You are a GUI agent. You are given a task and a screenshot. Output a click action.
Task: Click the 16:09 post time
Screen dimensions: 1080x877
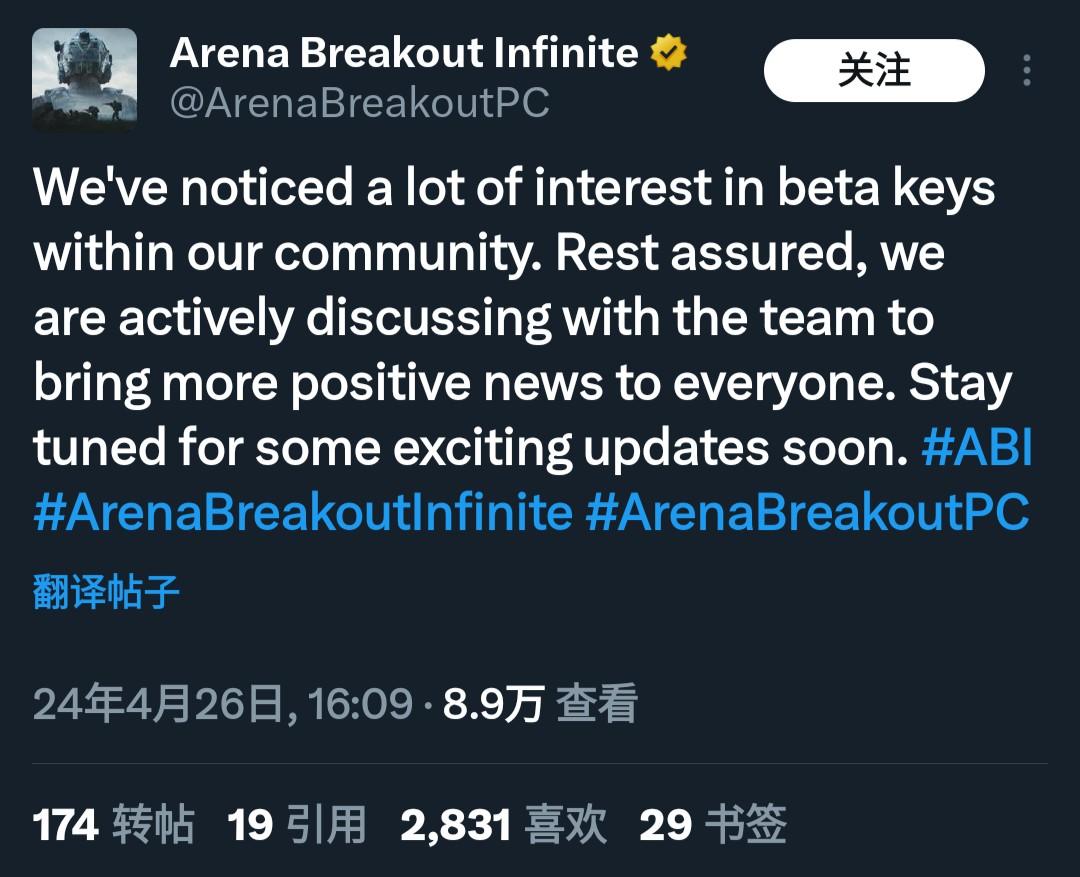[360, 703]
